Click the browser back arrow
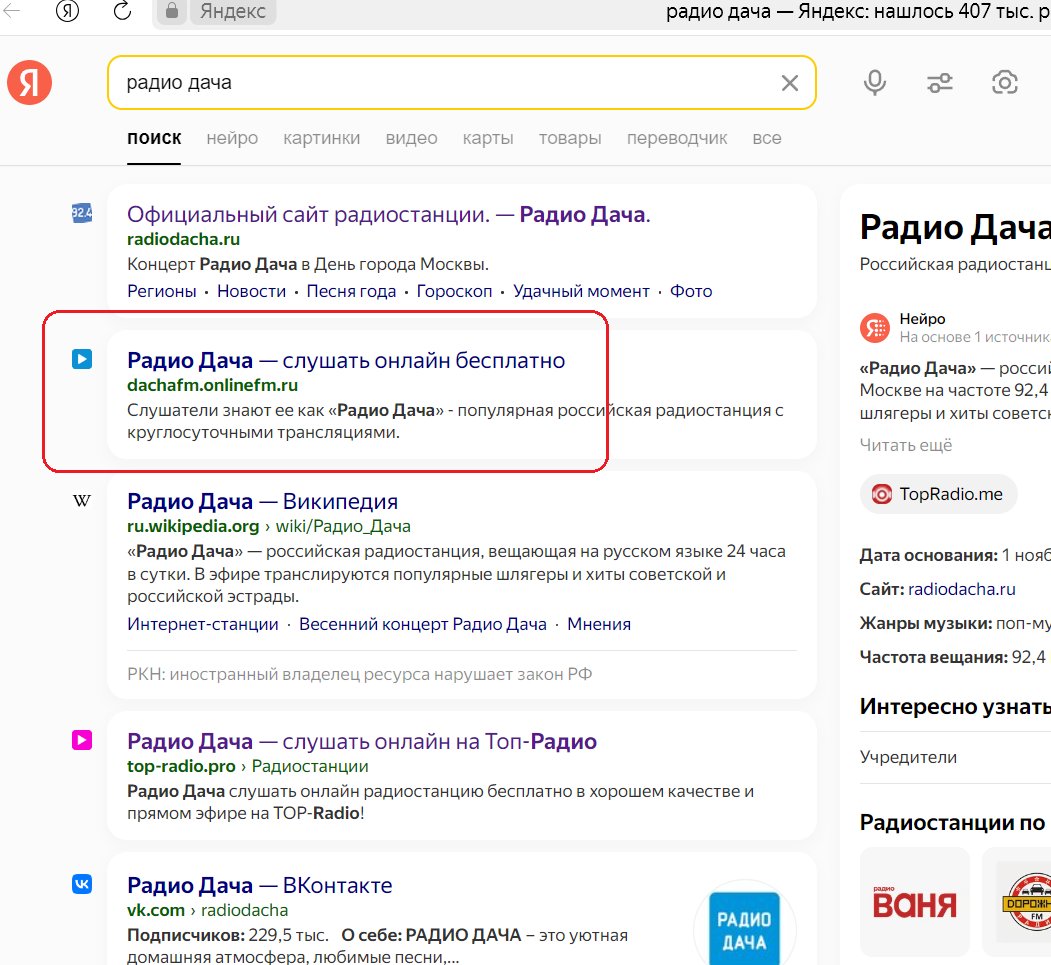This screenshot has height=965, width=1051. tap(11, 10)
